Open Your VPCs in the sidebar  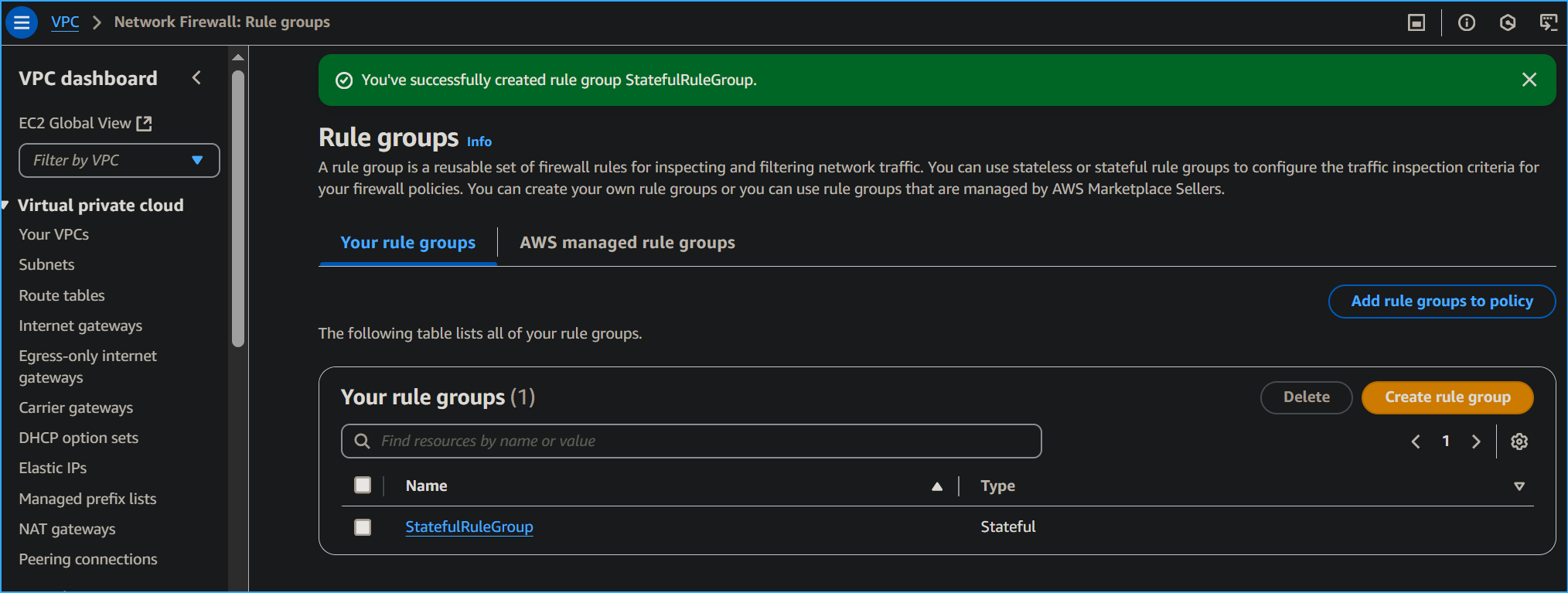pos(54,234)
